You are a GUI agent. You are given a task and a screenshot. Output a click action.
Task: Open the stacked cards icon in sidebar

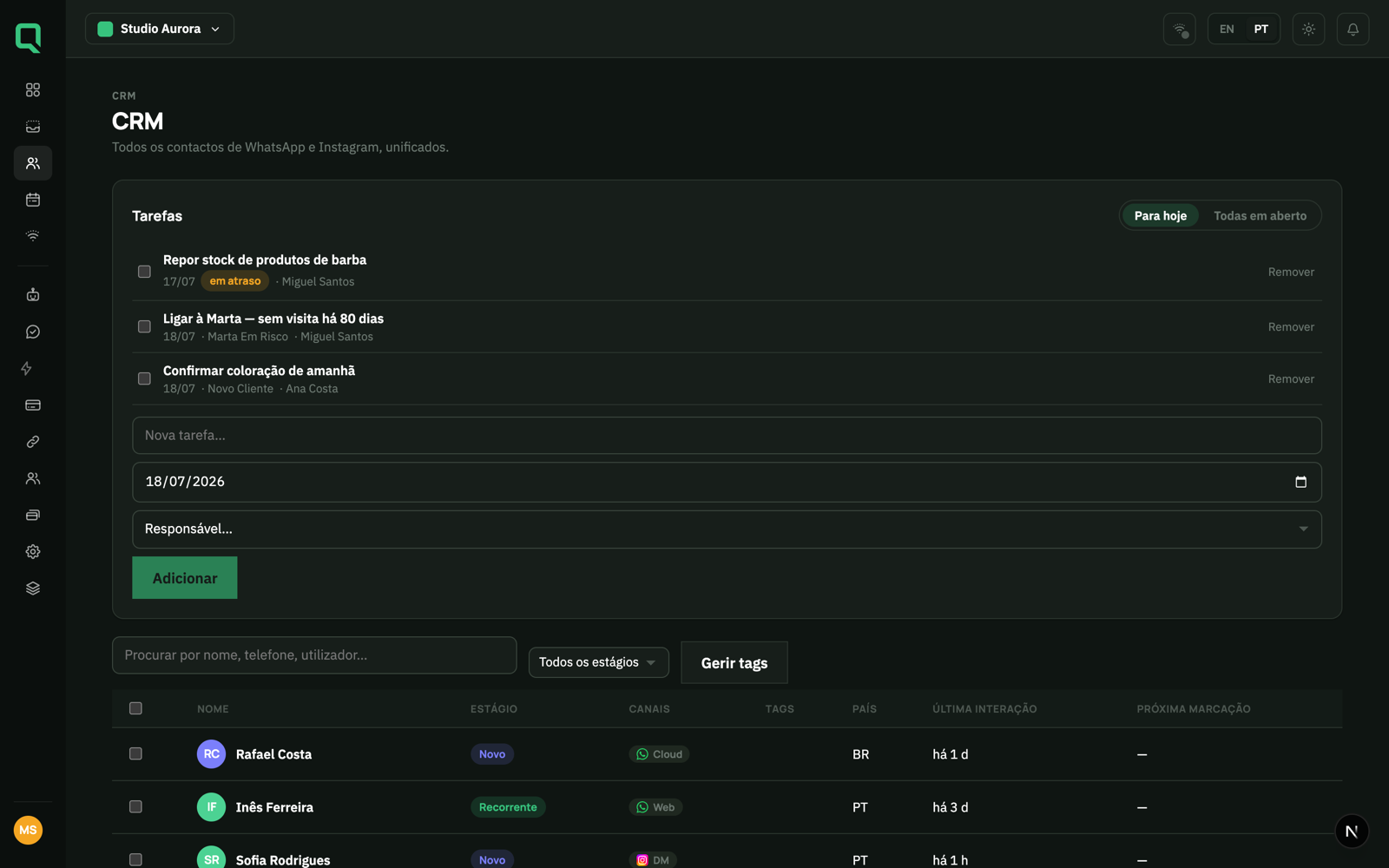pyautogui.click(x=33, y=515)
